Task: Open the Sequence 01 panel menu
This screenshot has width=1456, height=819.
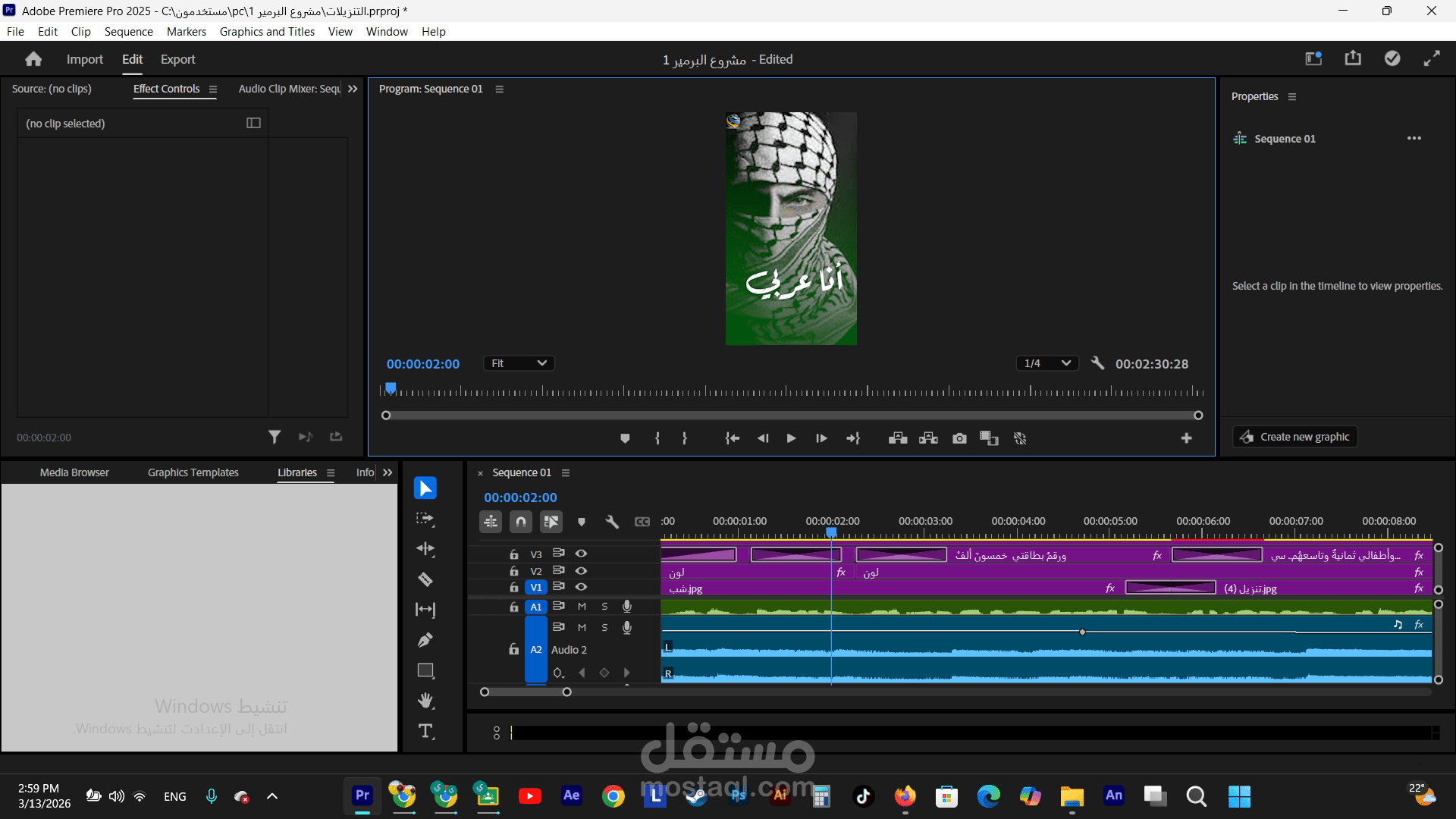Action: pos(566,472)
